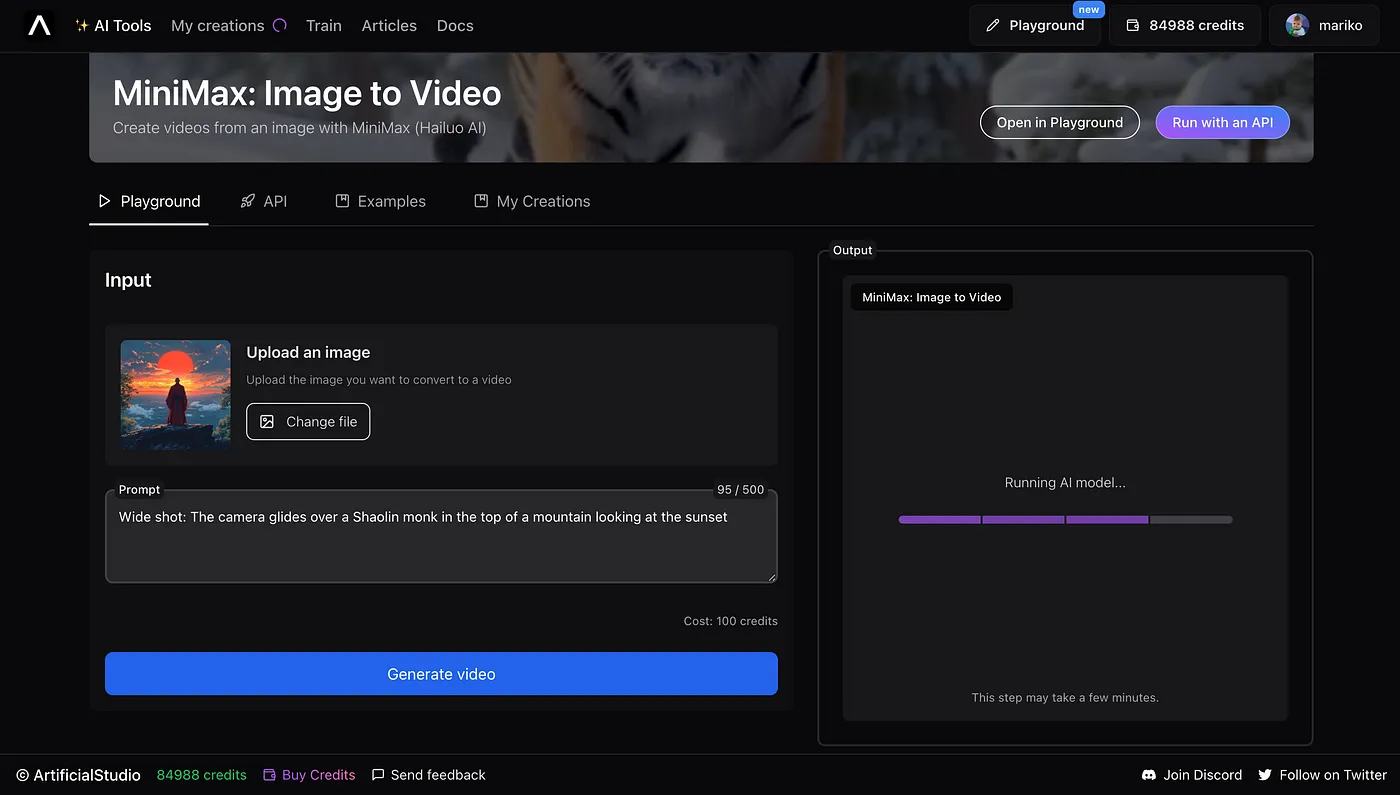Click the © ArtificialStudio footer text
Screen dimensions: 1400x795
tap(79, 775)
